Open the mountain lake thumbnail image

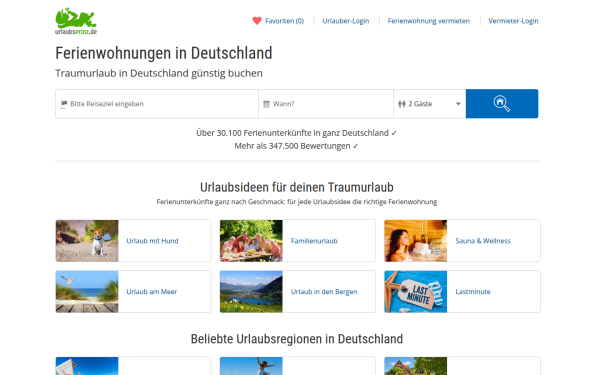point(251,292)
